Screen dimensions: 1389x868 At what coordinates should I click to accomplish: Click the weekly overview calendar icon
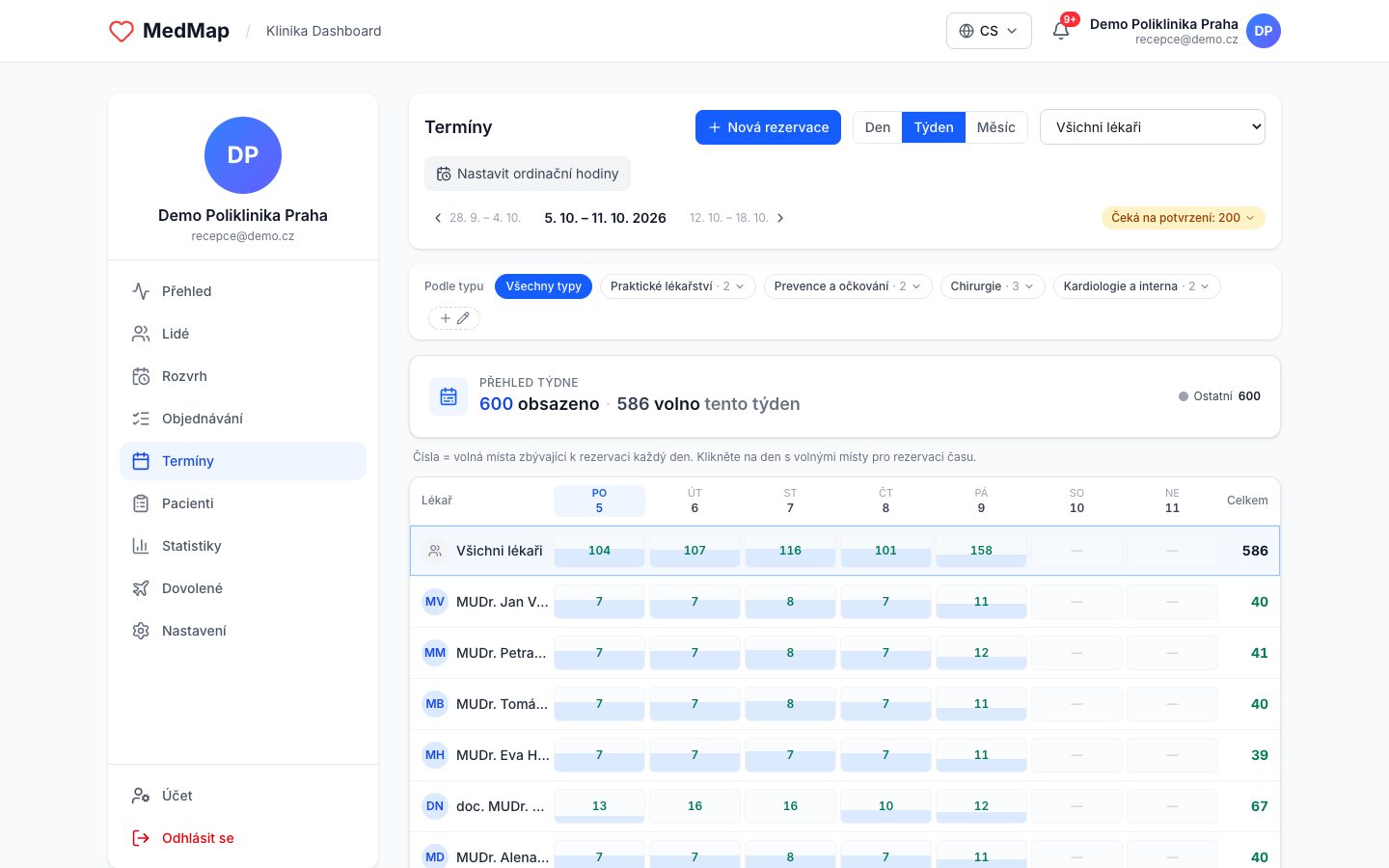(x=449, y=396)
